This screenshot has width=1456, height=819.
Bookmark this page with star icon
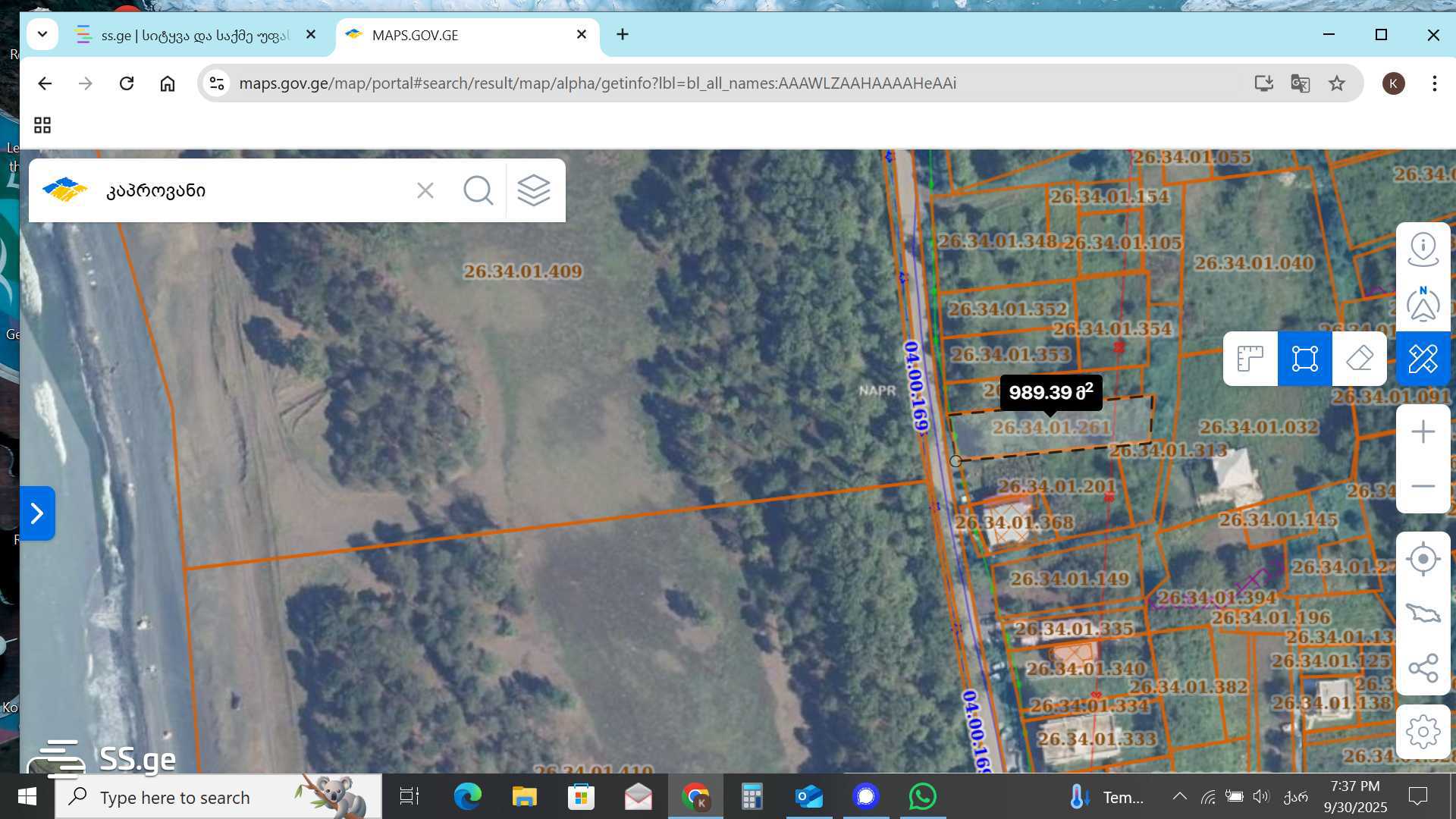click(x=1337, y=83)
